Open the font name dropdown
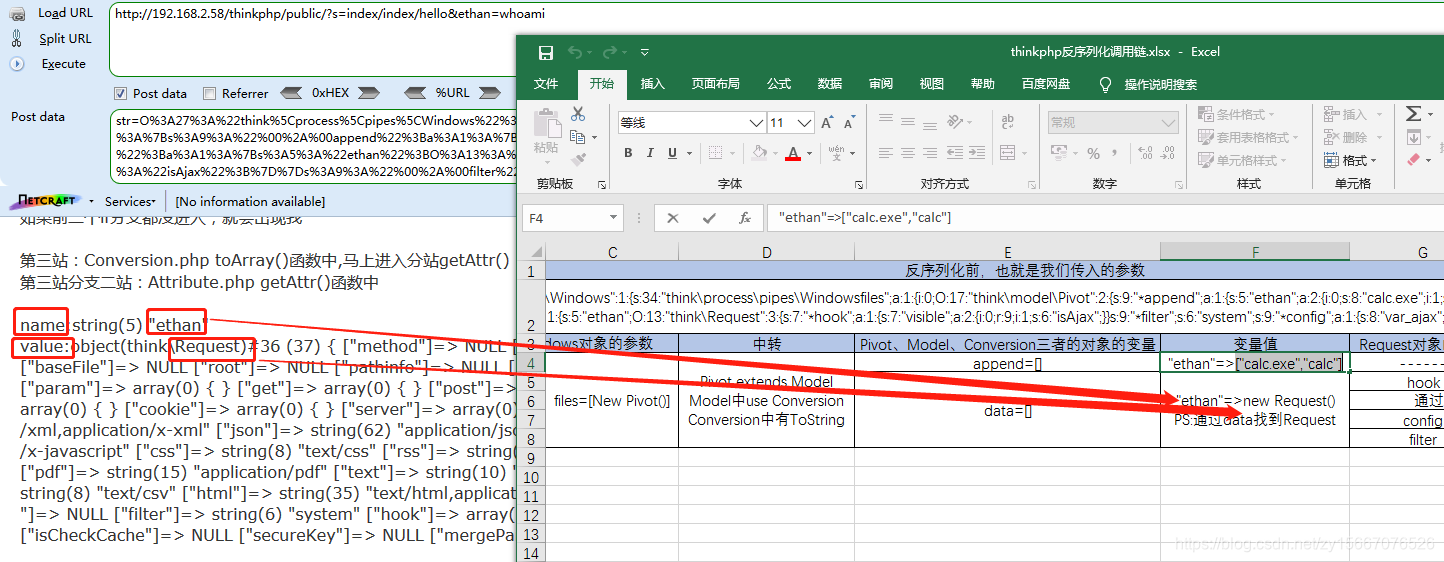This screenshot has width=1444, height=562. click(757, 123)
